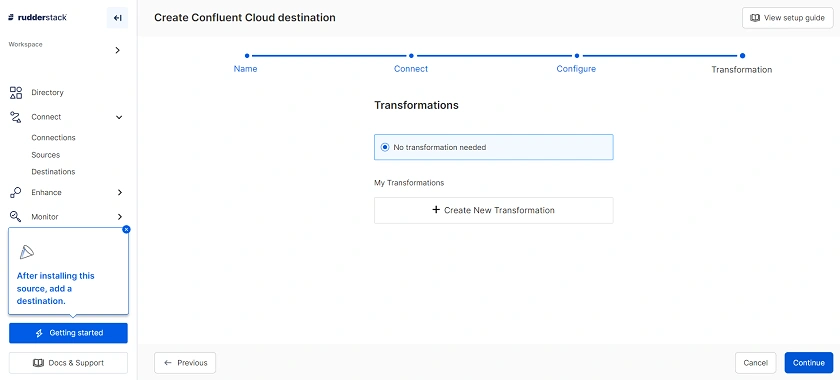The width and height of the screenshot is (840, 380).
Task: Open the Enhance menu item
Action: click(x=46, y=192)
